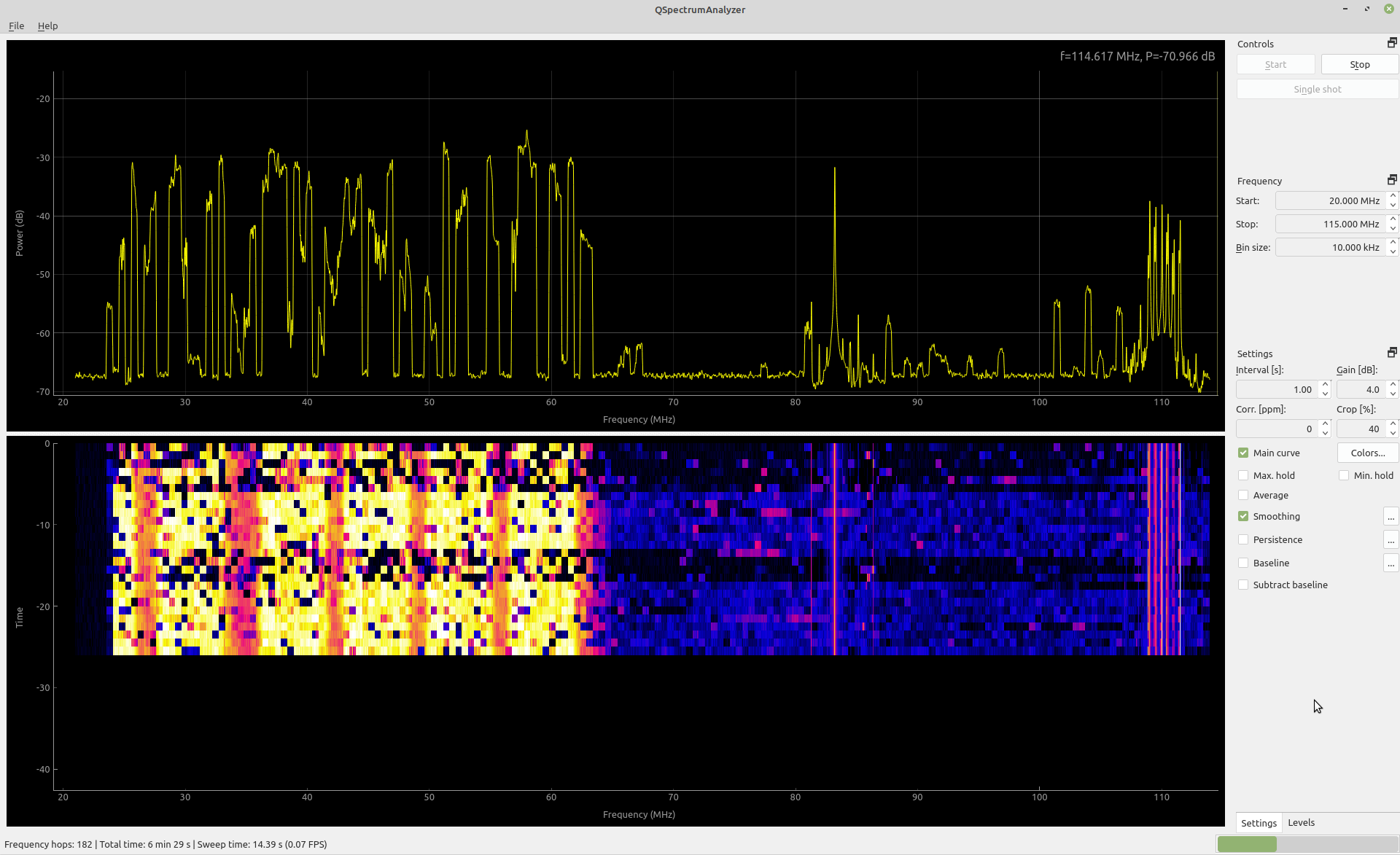Viewport: 1400px width, 855px height.
Task: Float the Settings dock panel
Action: point(1391,353)
